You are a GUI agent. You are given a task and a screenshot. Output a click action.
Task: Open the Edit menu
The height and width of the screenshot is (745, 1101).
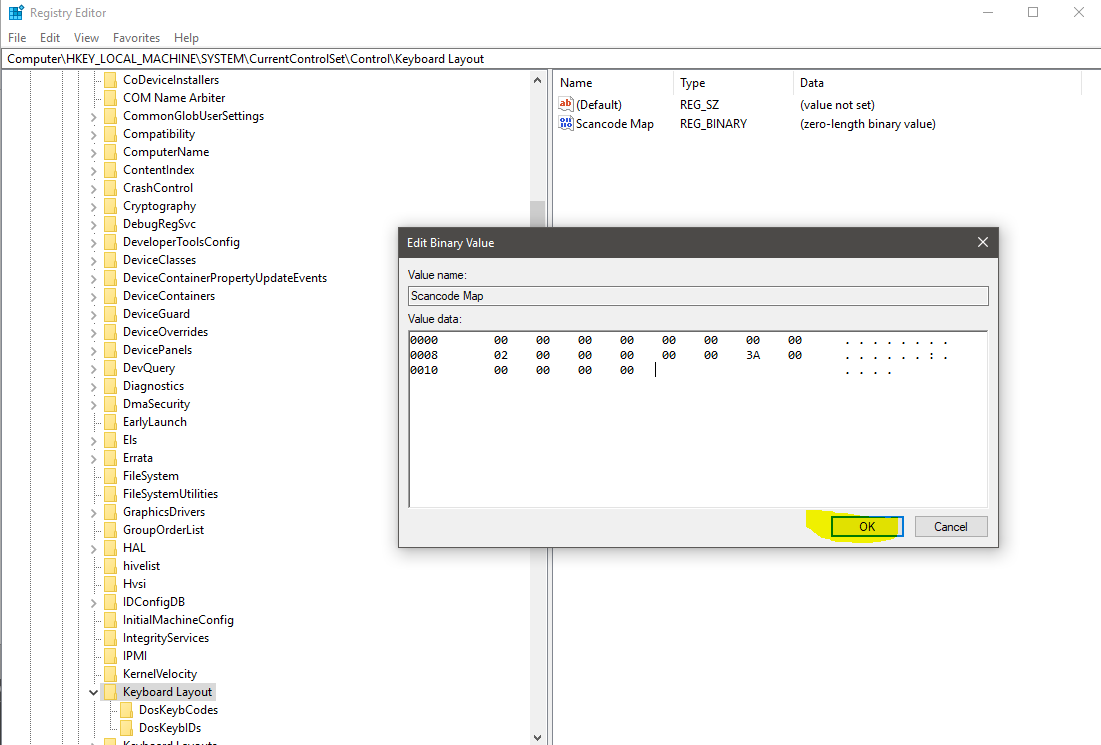tap(49, 37)
